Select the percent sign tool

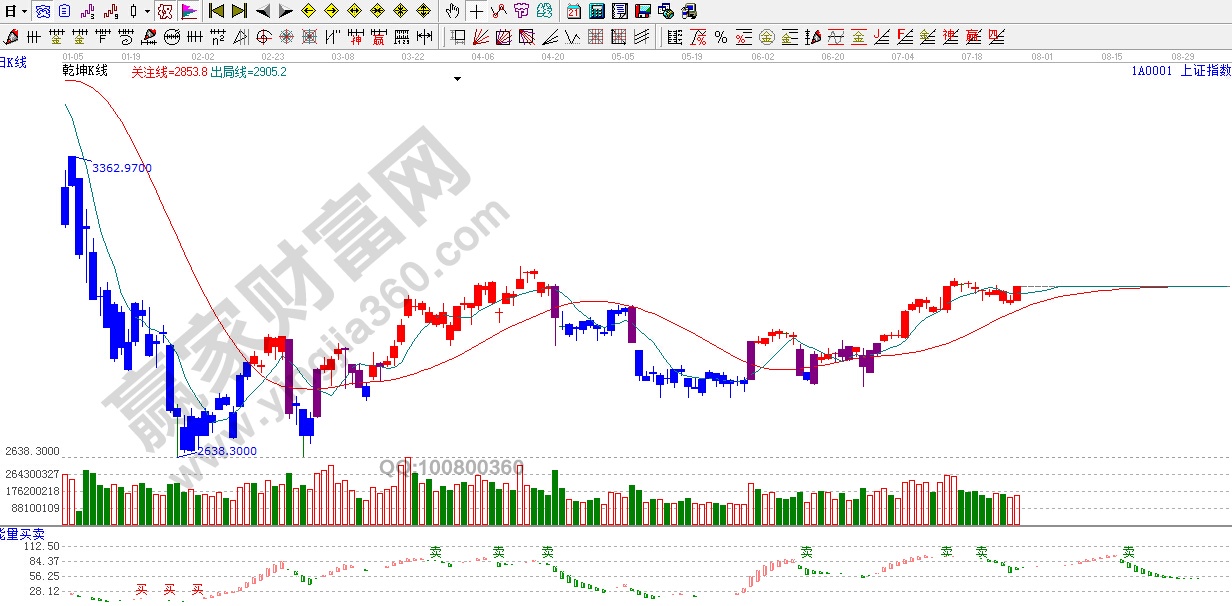pyautogui.click(x=720, y=37)
